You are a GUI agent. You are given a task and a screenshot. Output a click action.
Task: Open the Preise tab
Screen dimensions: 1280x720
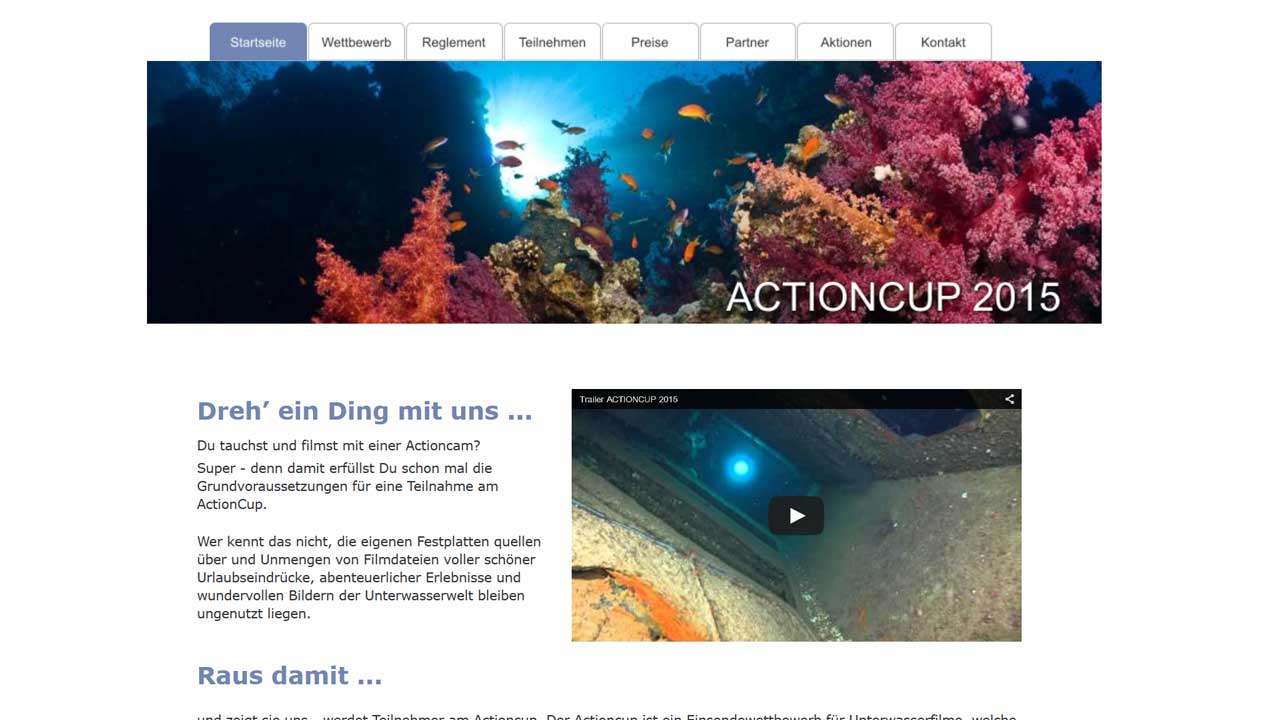[650, 43]
